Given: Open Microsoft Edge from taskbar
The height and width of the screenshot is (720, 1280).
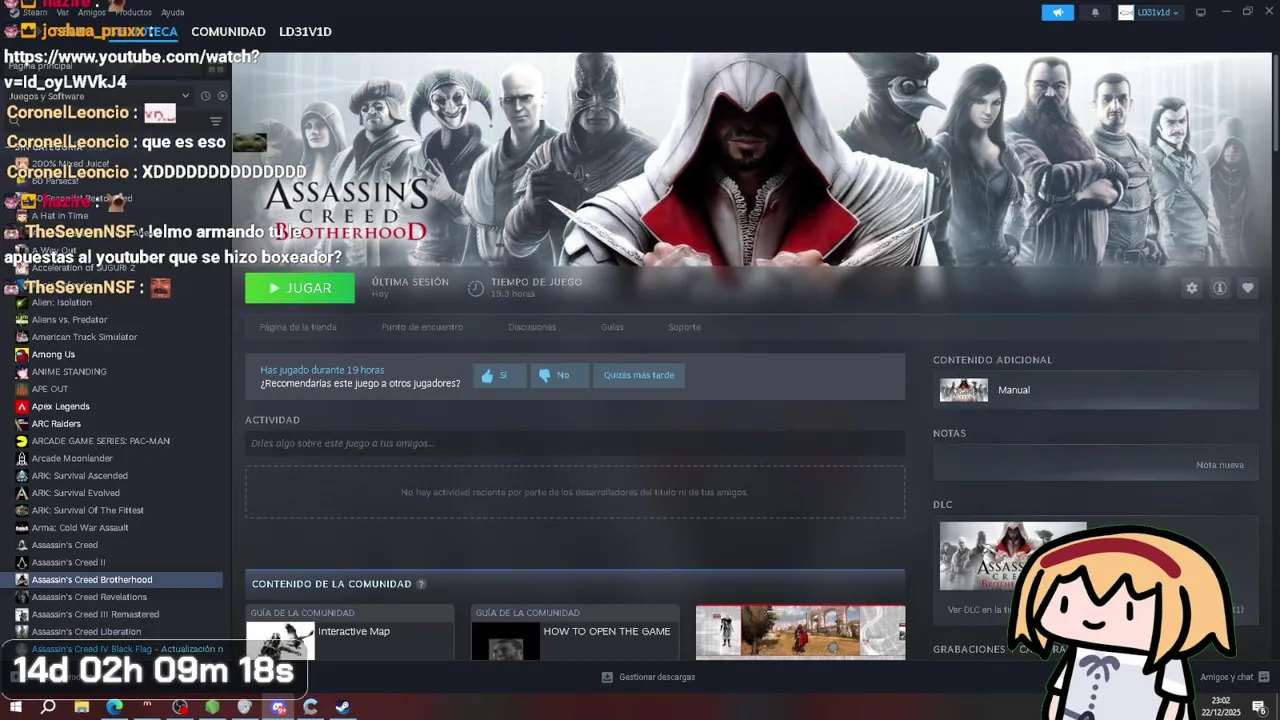Looking at the screenshot, I should tap(115, 707).
